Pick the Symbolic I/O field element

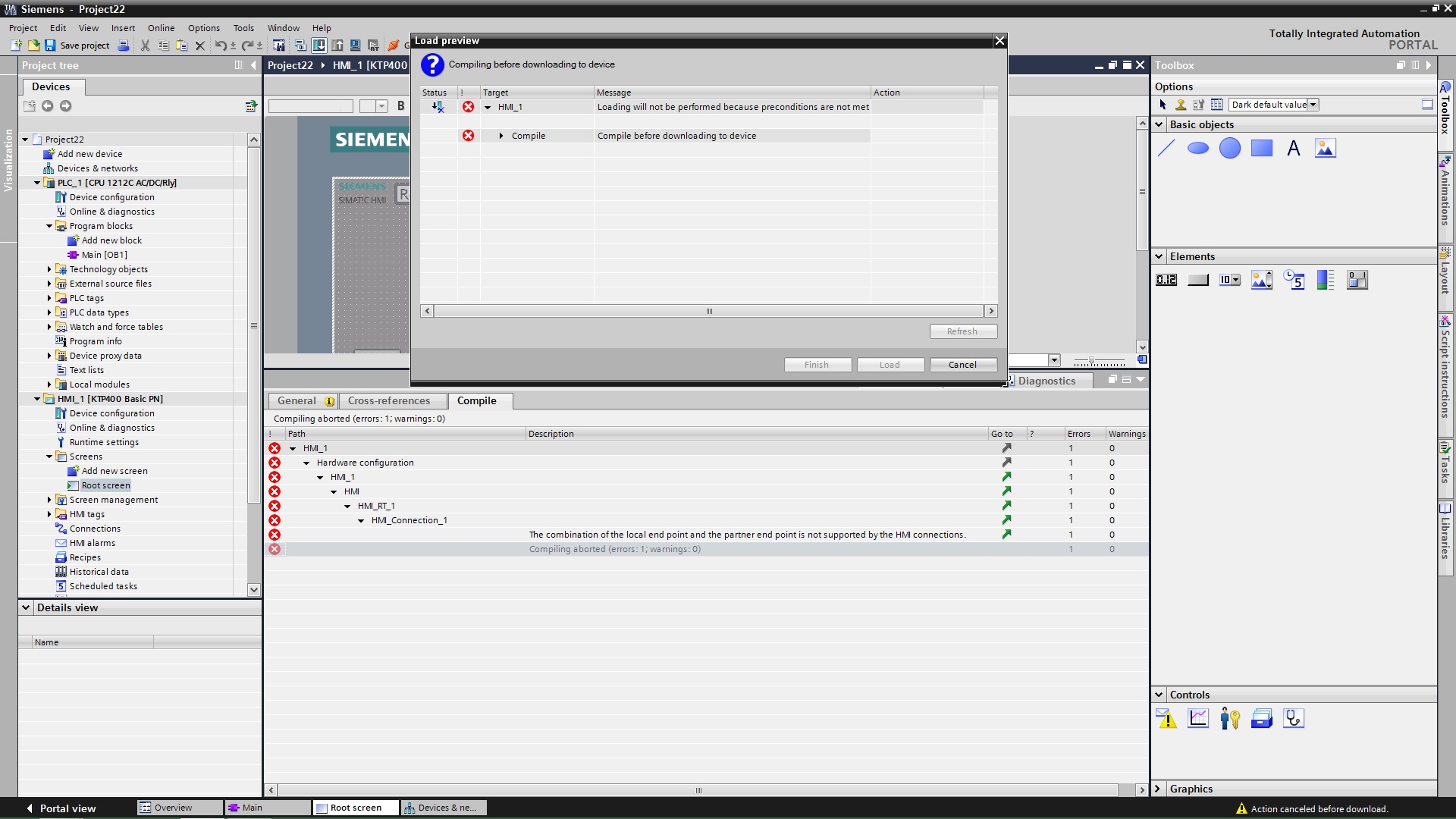click(1230, 281)
